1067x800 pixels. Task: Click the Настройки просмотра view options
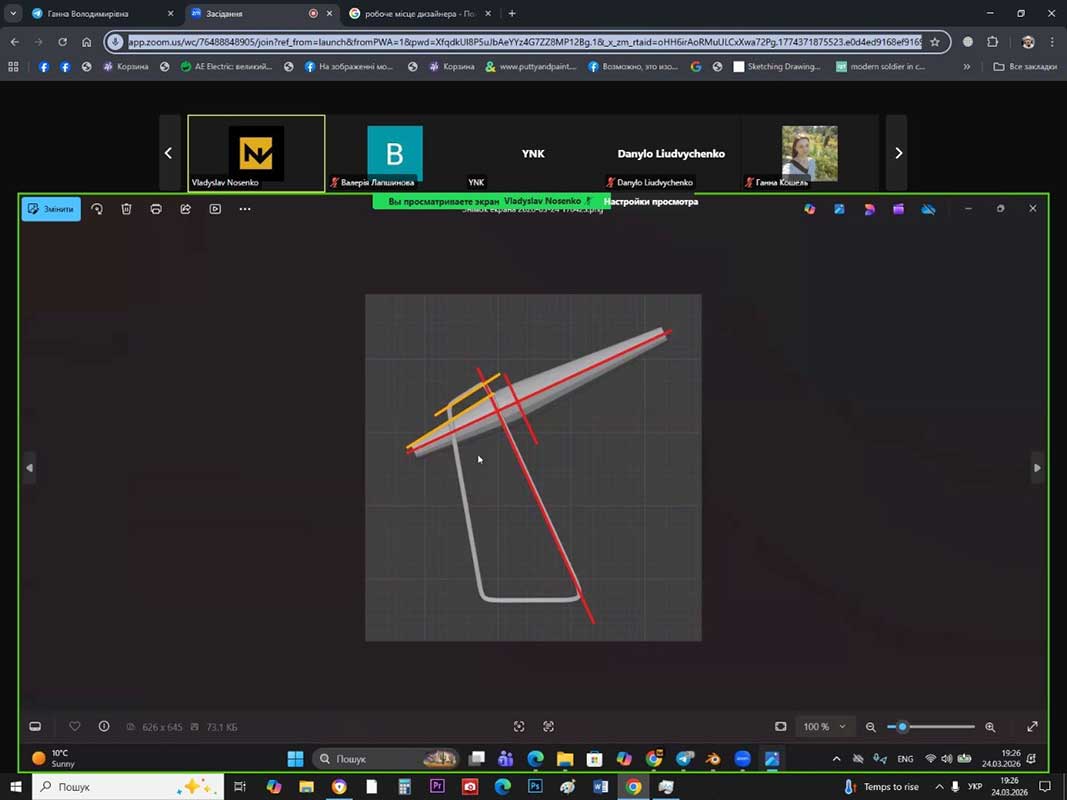click(x=650, y=201)
